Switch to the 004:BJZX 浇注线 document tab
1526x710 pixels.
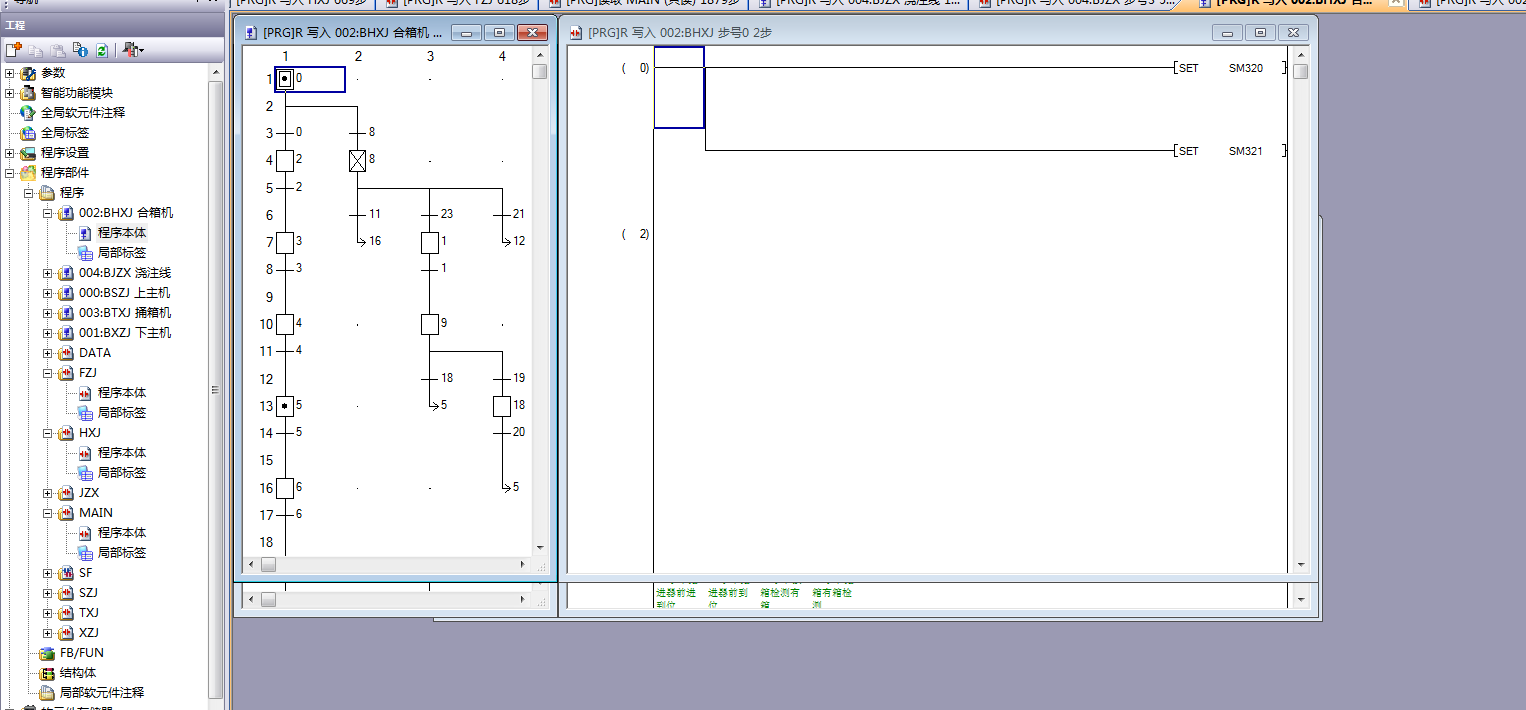point(860,2)
